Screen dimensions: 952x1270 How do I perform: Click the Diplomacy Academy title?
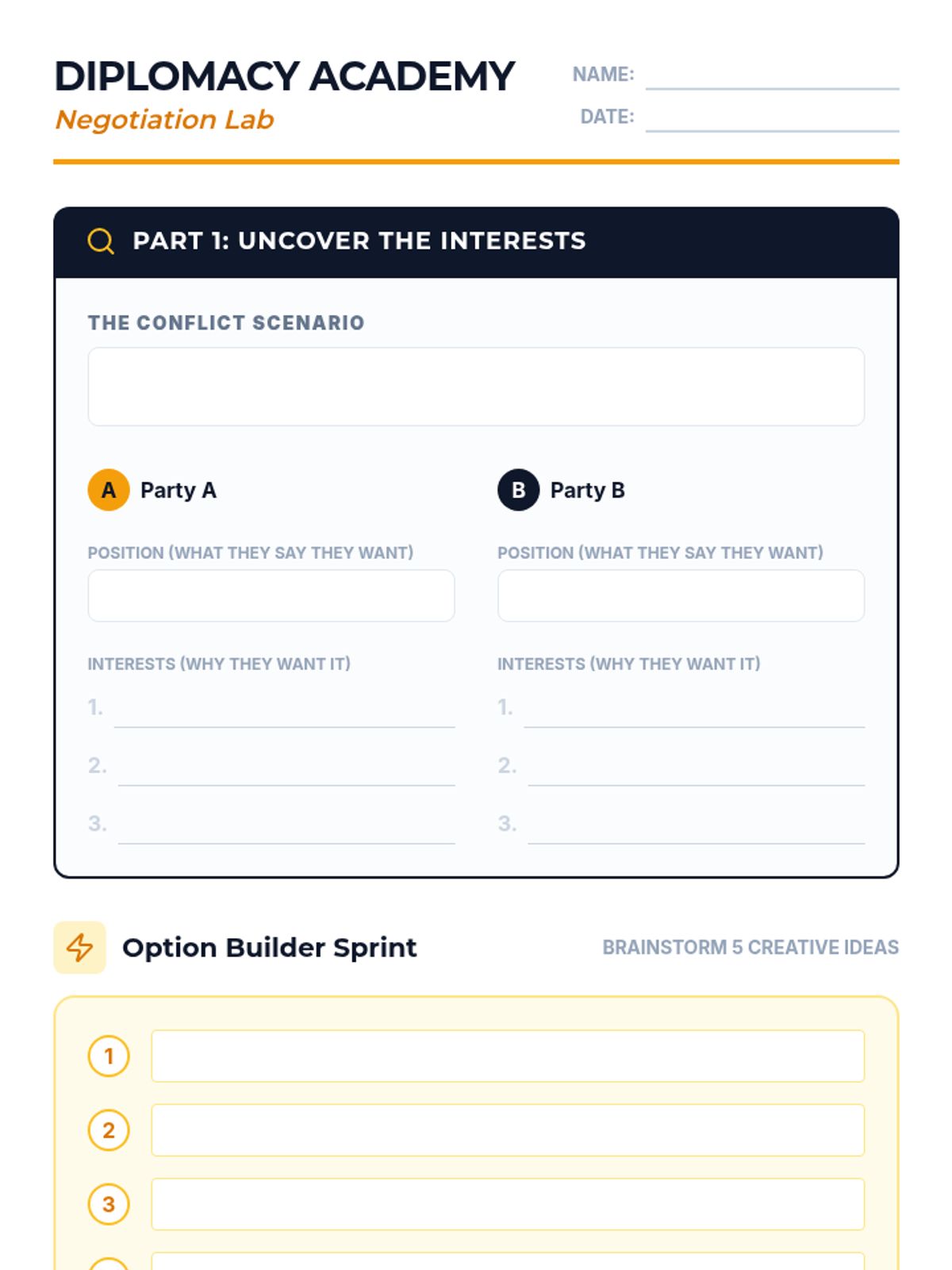click(x=284, y=77)
